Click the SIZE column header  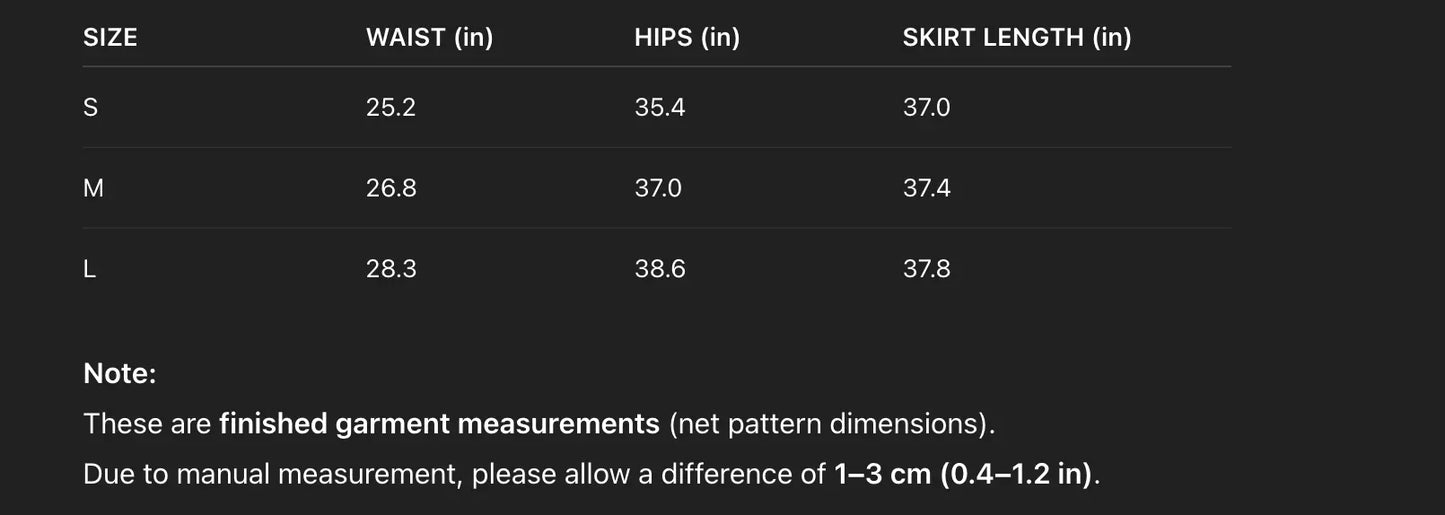pos(110,38)
